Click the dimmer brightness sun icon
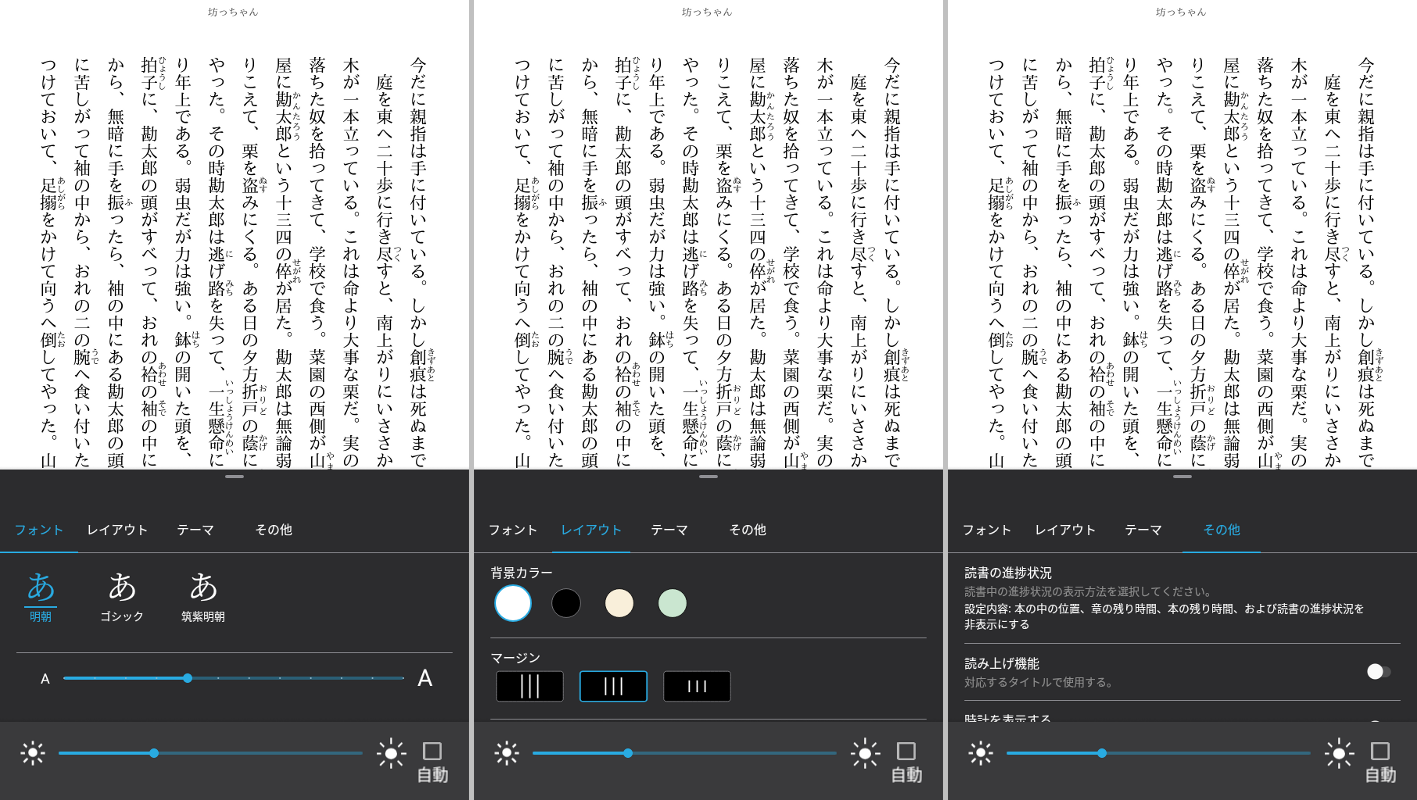The width and height of the screenshot is (1417, 800). point(33,753)
